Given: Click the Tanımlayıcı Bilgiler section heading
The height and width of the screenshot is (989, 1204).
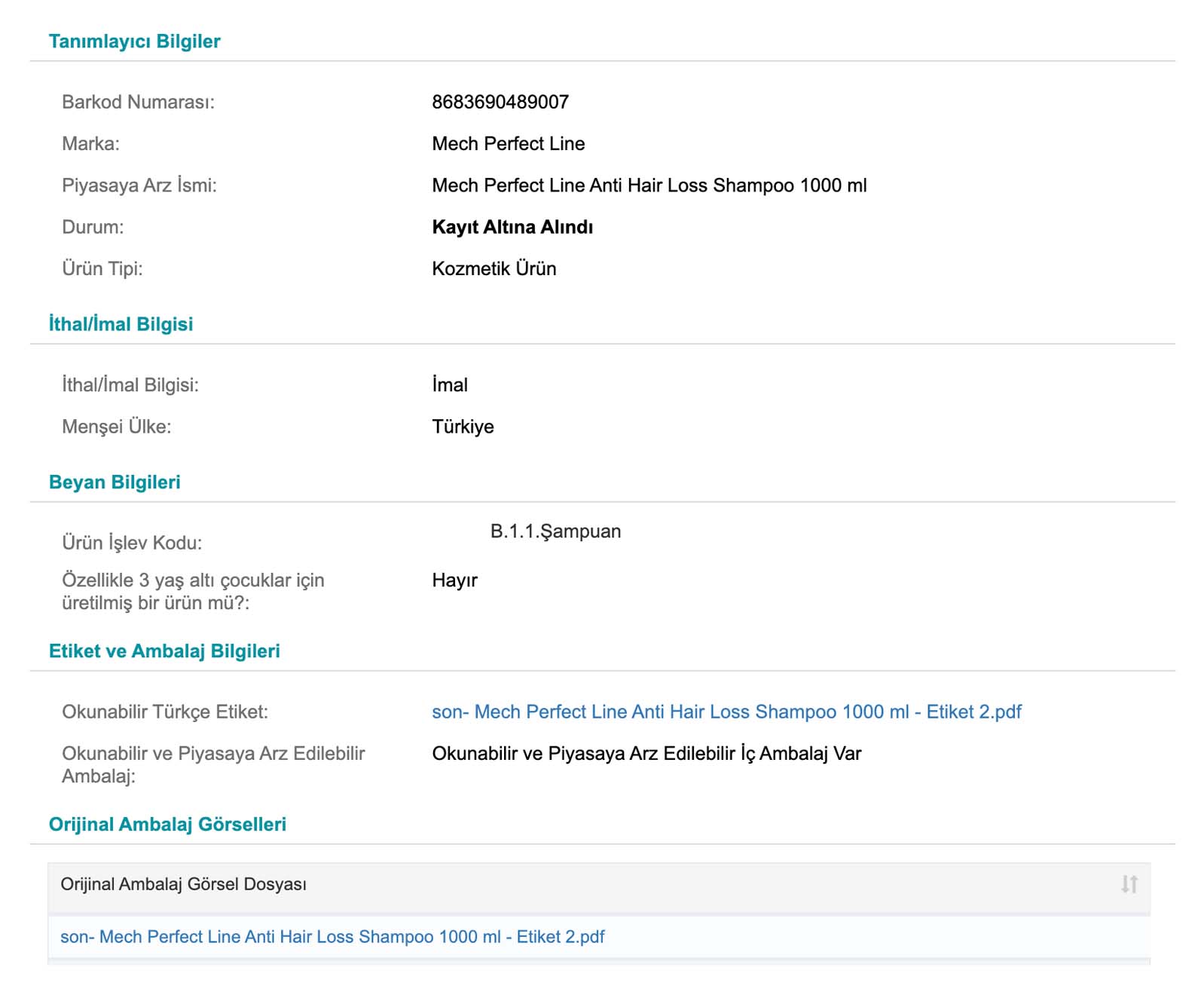Looking at the screenshot, I should pos(134,41).
